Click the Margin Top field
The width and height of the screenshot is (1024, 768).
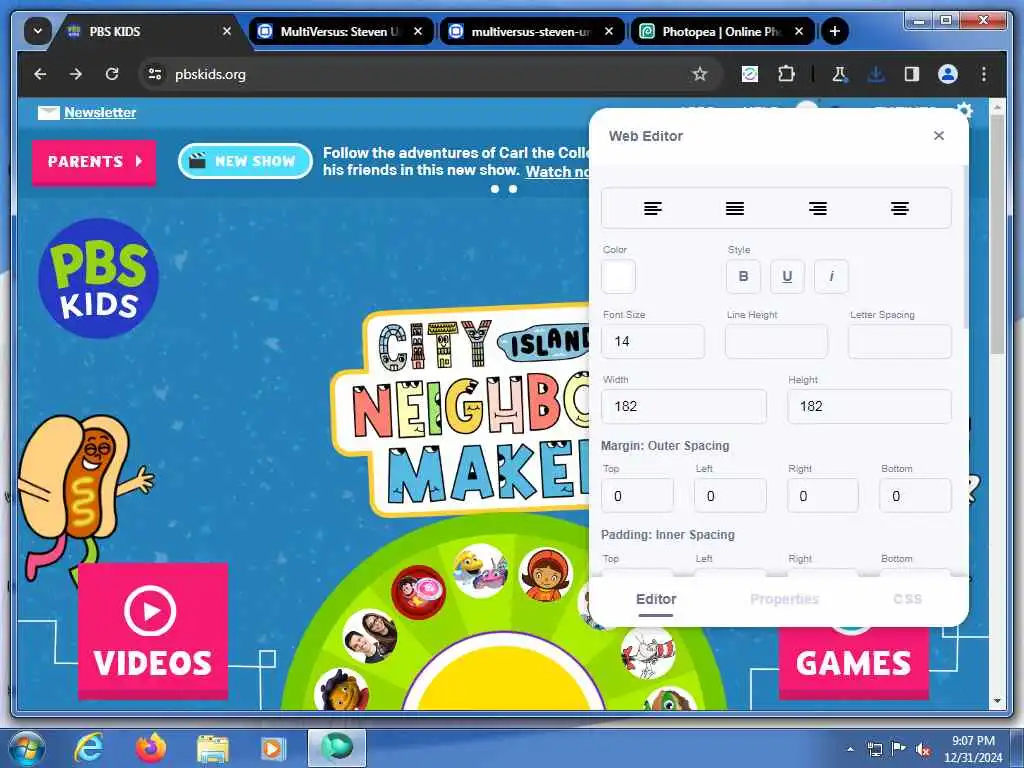(637, 496)
